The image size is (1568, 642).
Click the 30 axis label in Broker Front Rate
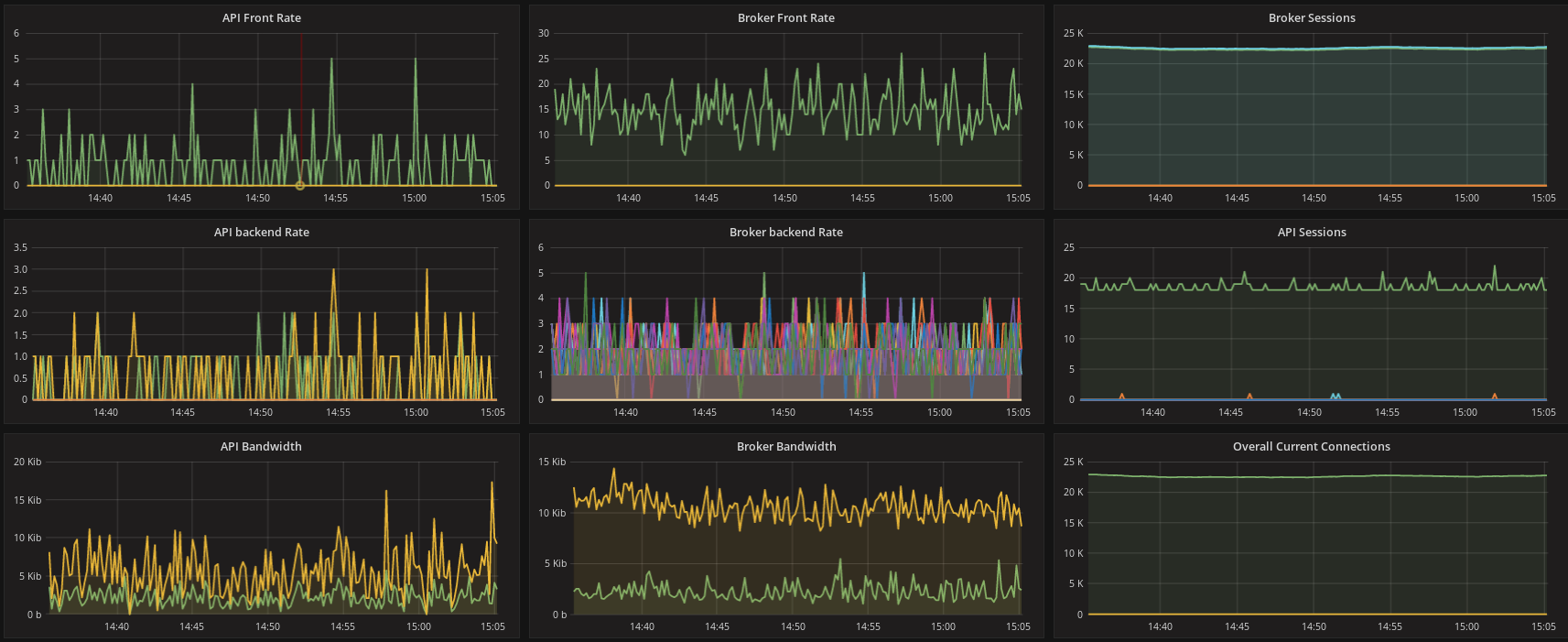pyautogui.click(x=544, y=33)
